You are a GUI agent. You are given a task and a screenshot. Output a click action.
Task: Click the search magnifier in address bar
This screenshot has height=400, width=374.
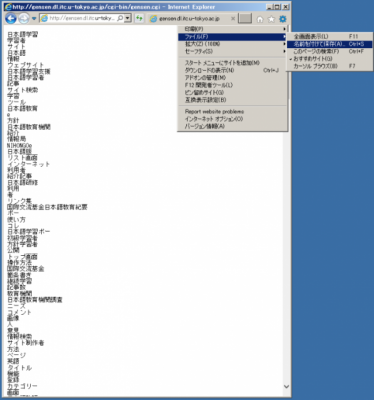point(120,18)
